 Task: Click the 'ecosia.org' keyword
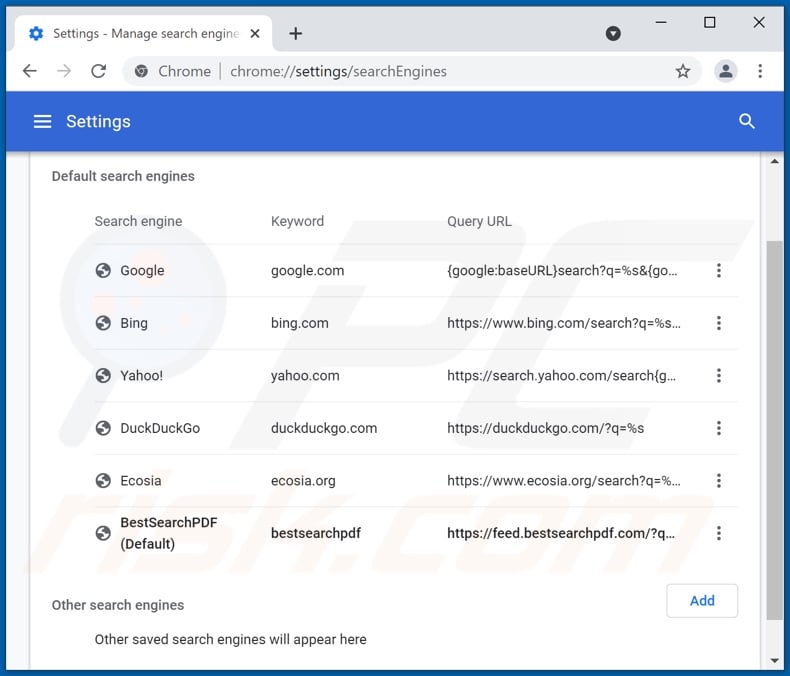[303, 481]
